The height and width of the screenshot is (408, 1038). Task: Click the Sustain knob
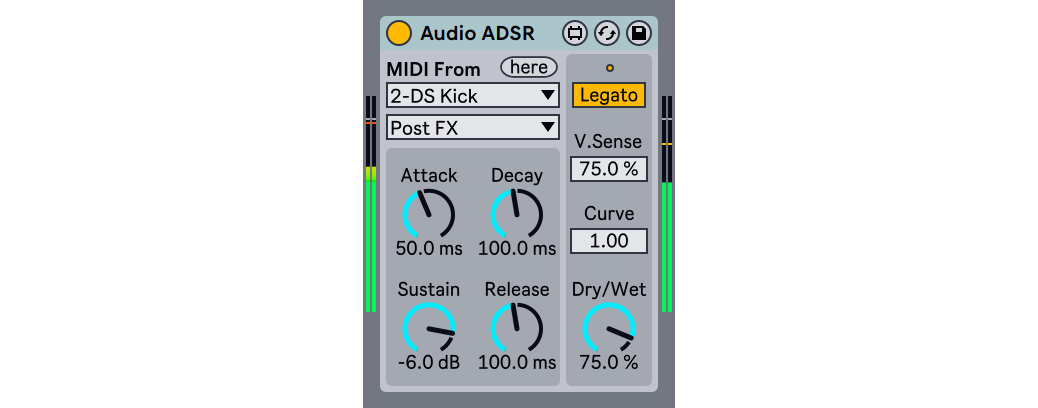[428, 328]
